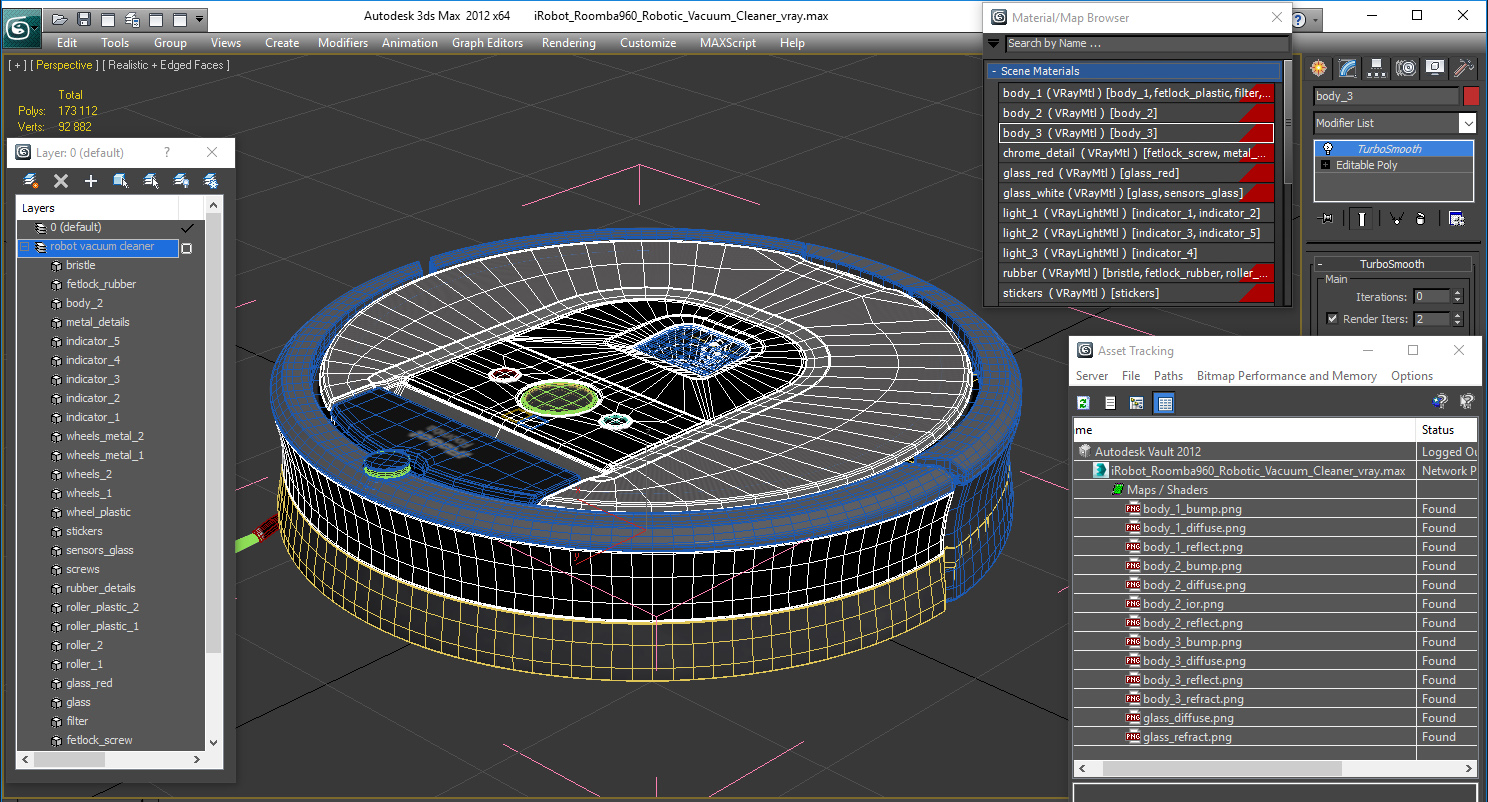Collapse the TurboSmooth rollout minus button

pos(1321,264)
